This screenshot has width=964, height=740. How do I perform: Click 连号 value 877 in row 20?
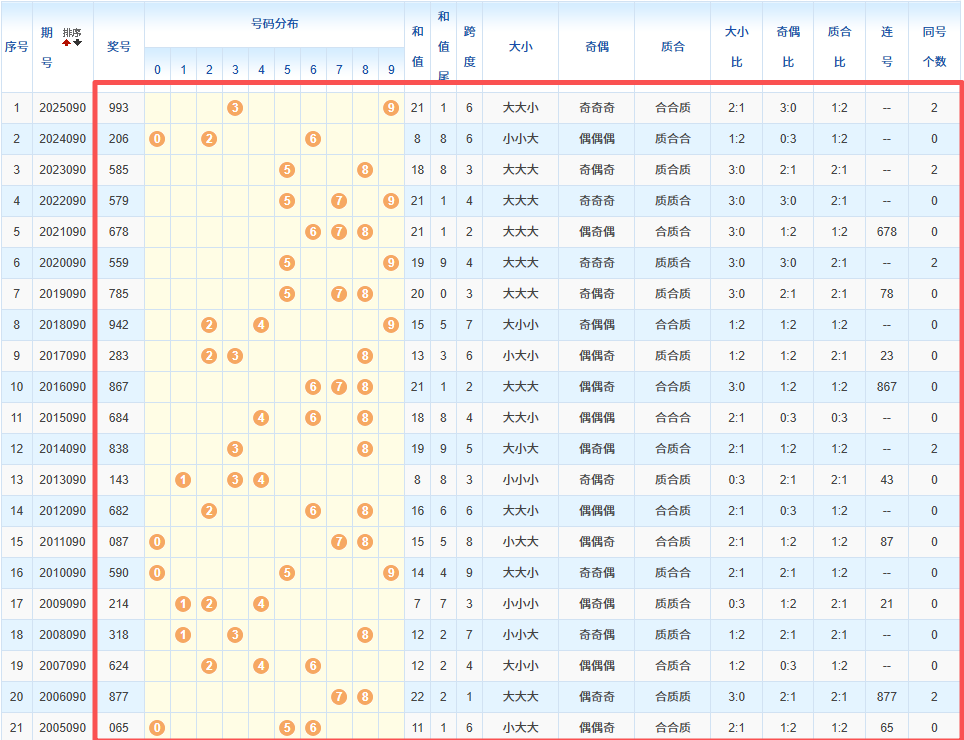[886, 696]
